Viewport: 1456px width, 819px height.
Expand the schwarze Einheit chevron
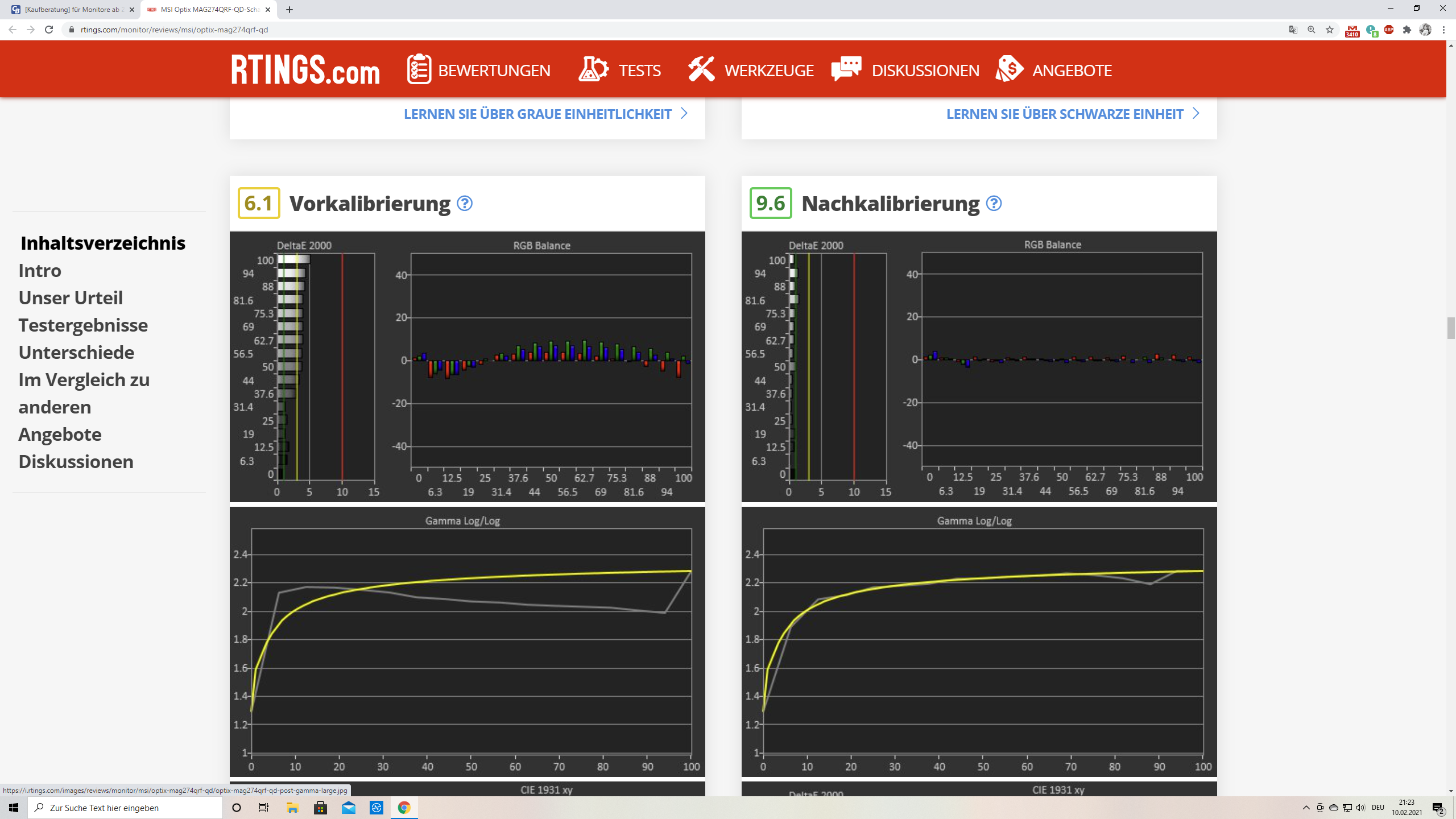coord(1196,113)
